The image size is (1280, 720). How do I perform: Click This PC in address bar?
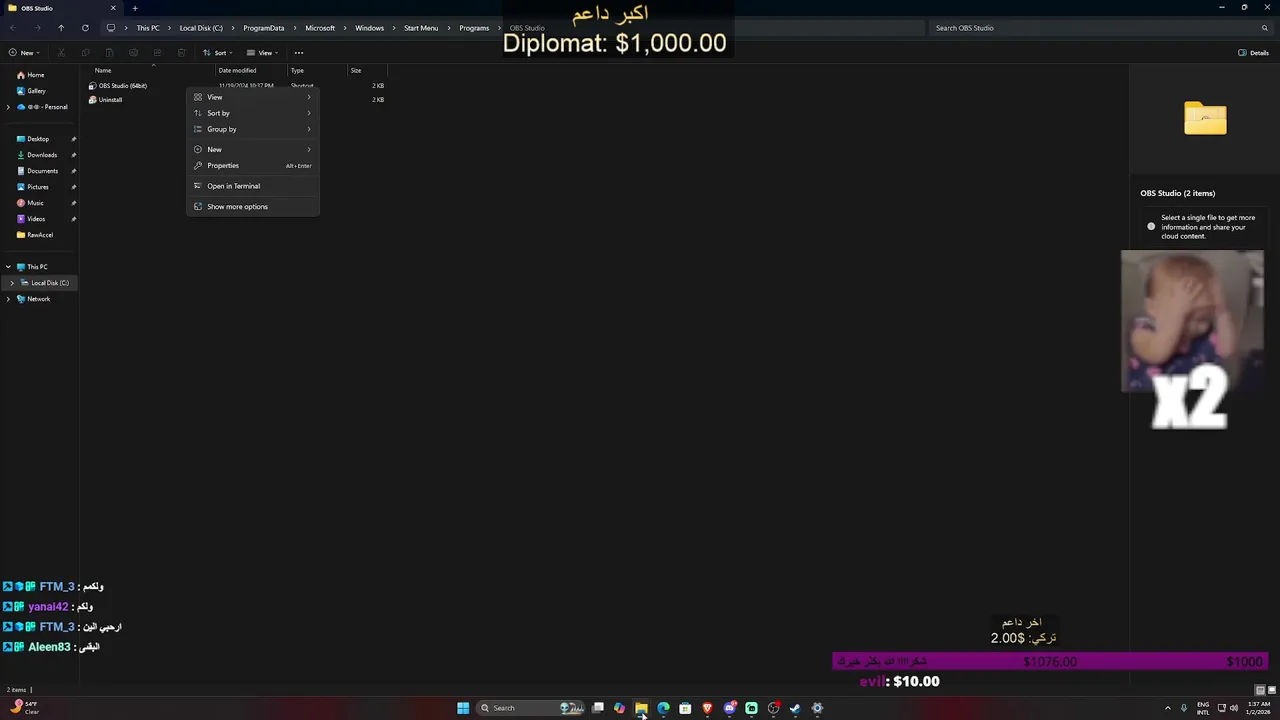pos(148,28)
